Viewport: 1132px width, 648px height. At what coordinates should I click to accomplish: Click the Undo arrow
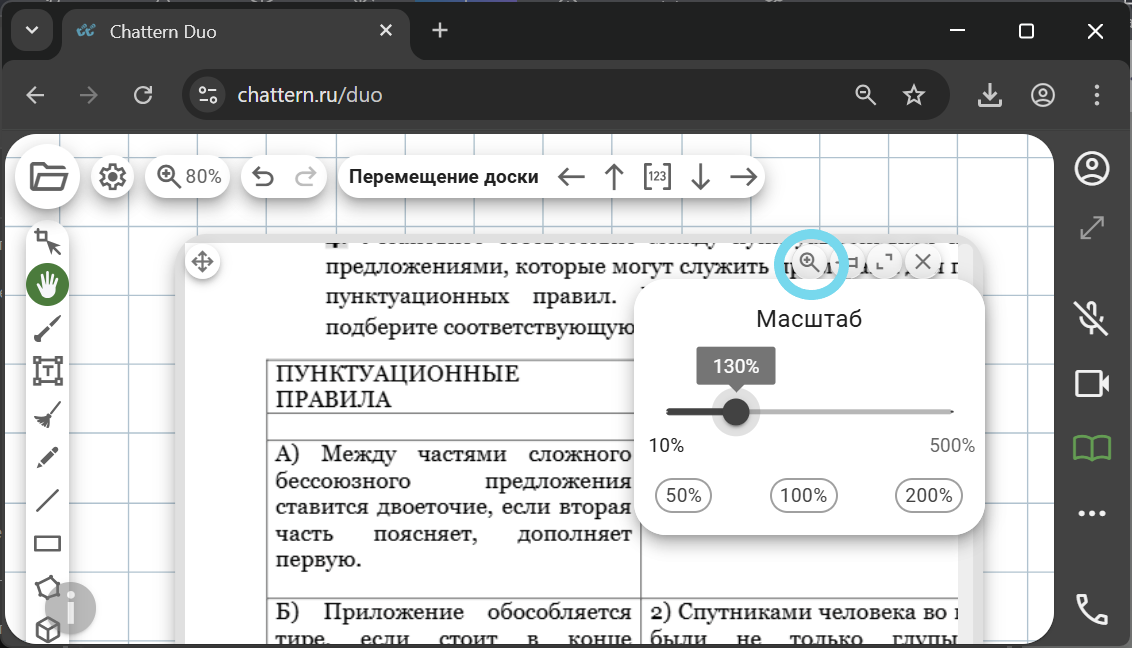pyautogui.click(x=264, y=176)
